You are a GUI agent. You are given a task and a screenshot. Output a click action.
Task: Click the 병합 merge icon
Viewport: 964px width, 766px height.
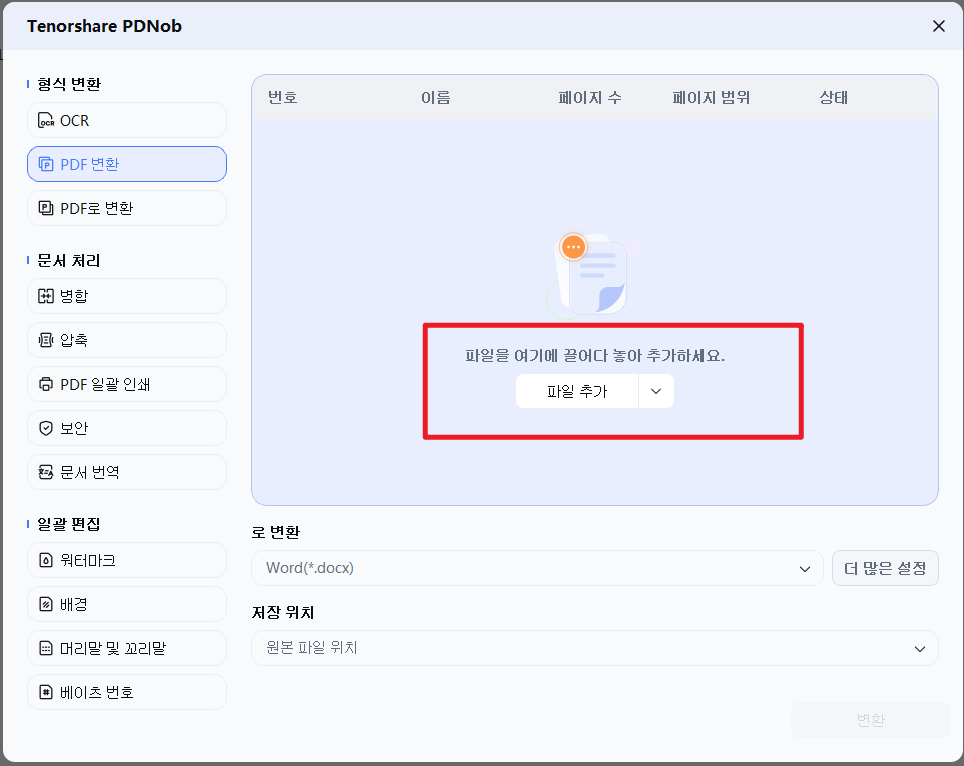(x=46, y=296)
